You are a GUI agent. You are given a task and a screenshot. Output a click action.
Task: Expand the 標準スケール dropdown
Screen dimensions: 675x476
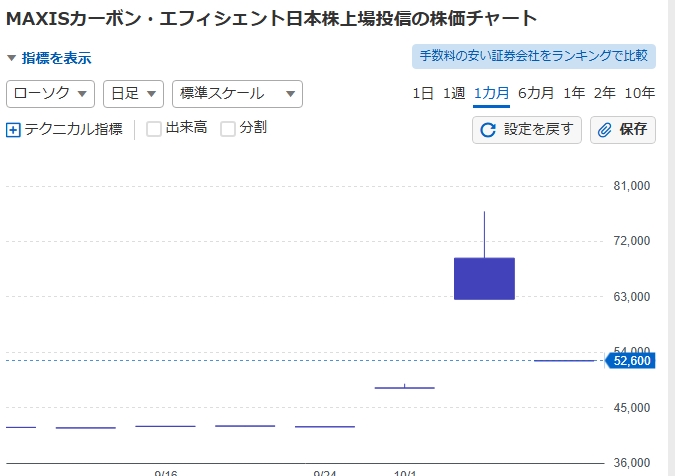tap(237, 94)
